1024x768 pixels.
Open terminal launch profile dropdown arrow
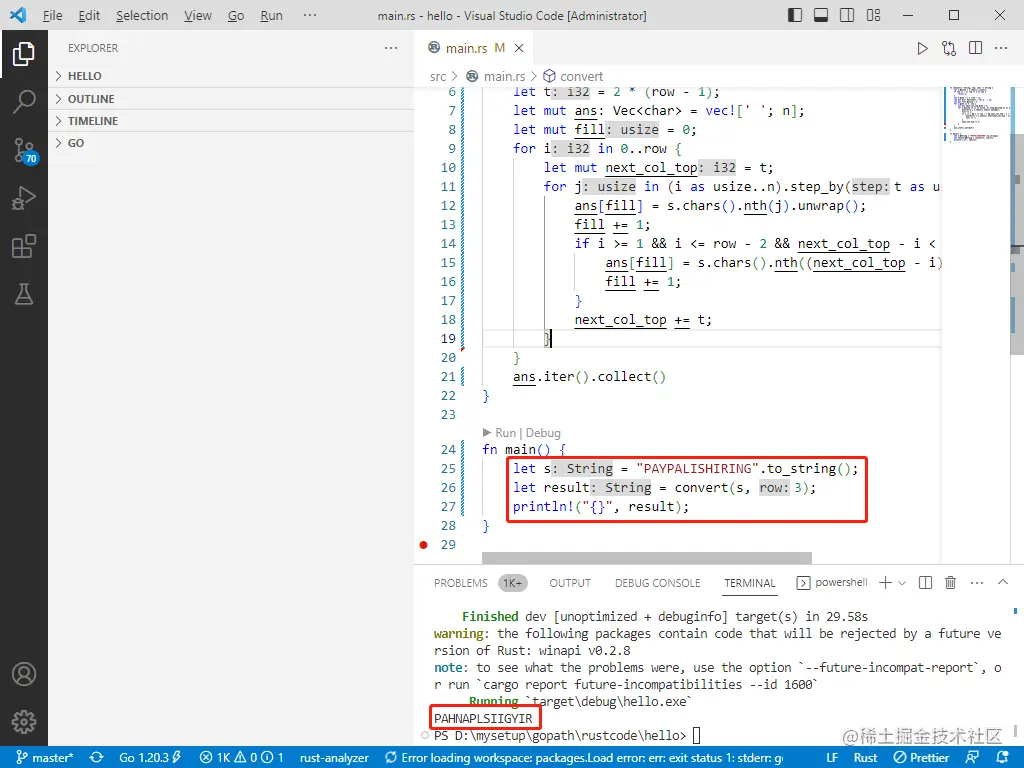pos(902,583)
